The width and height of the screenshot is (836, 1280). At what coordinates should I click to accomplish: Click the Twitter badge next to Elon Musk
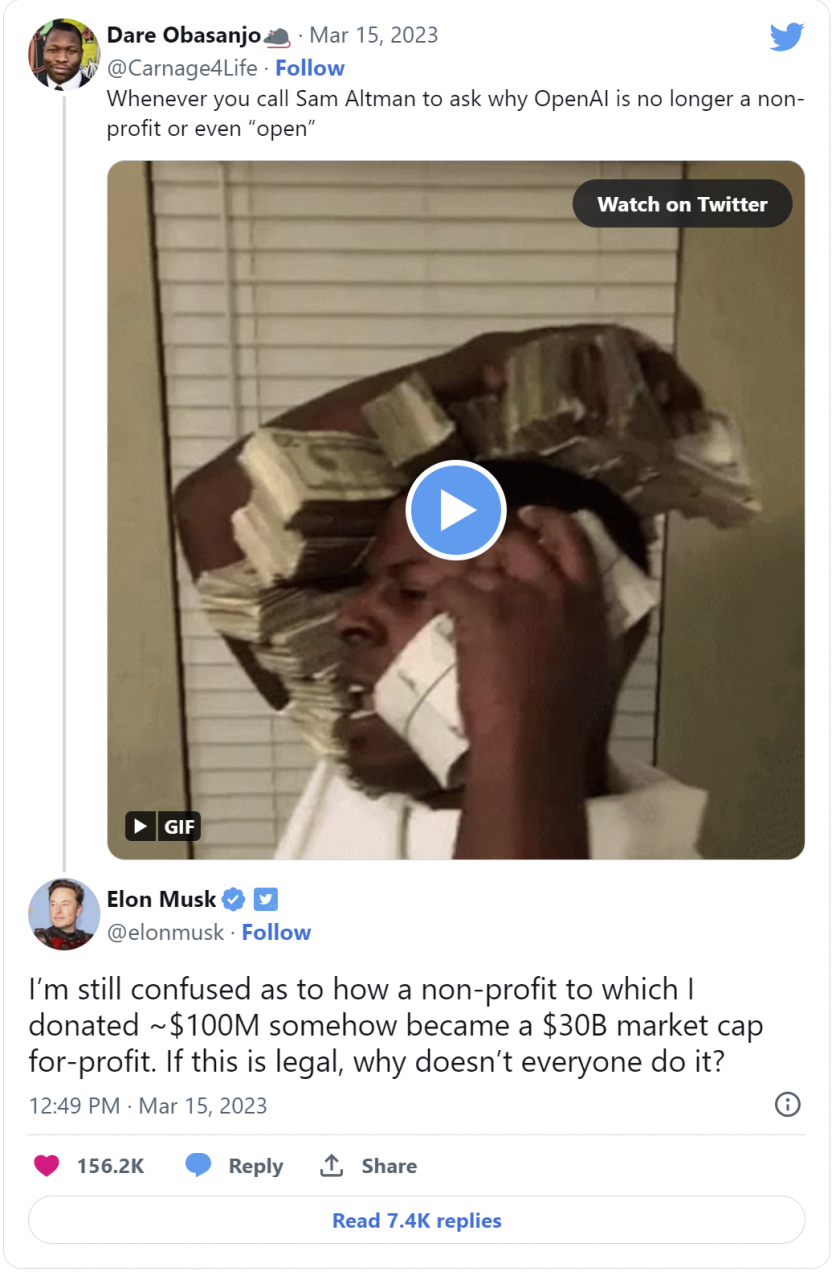pos(265,899)
